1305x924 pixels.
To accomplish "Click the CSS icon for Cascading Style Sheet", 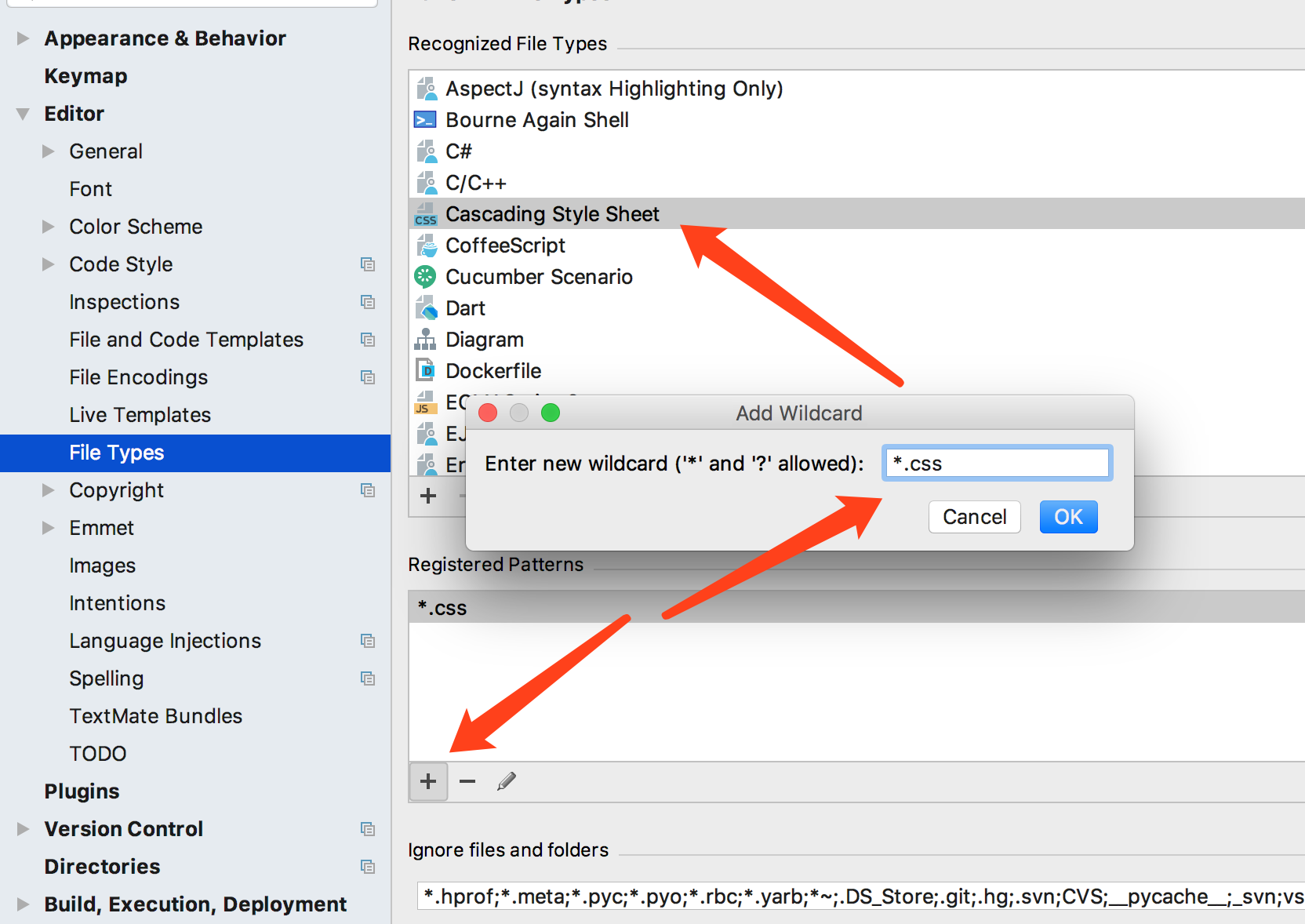I will [425, 215].
